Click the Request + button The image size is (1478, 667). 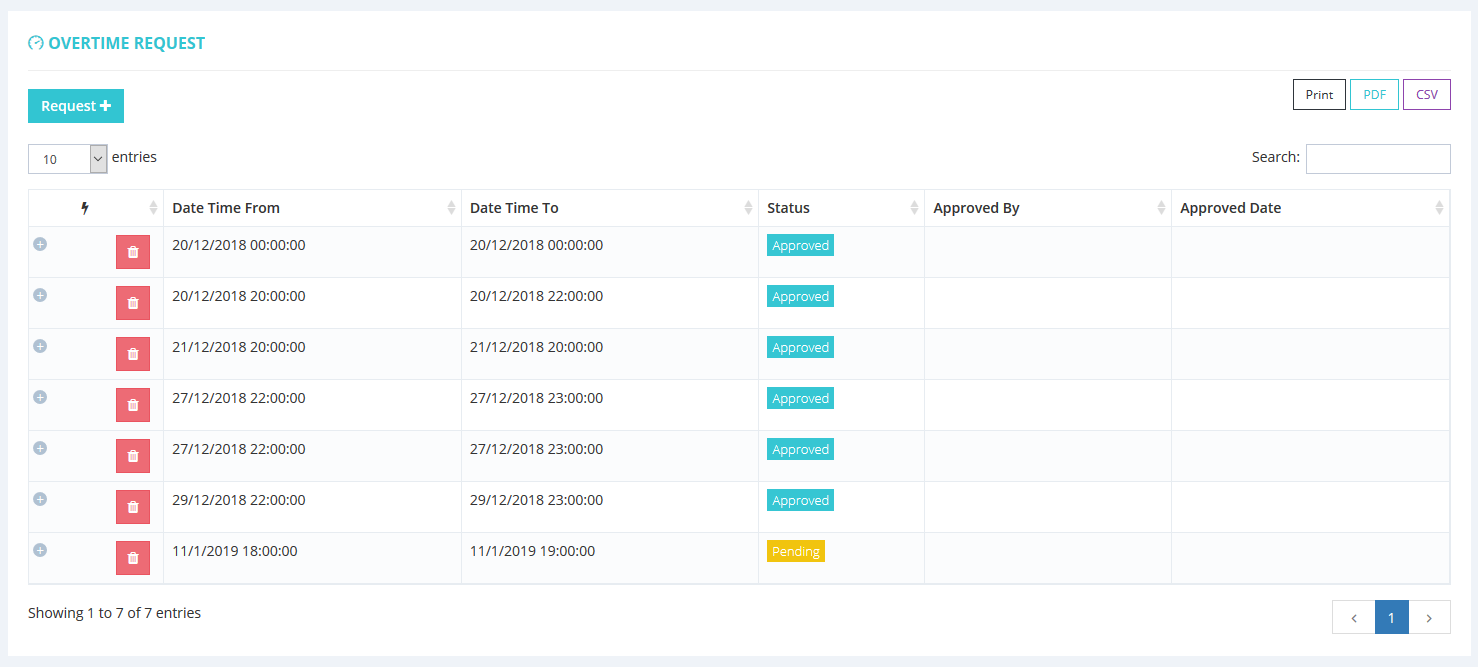(76, 106)
